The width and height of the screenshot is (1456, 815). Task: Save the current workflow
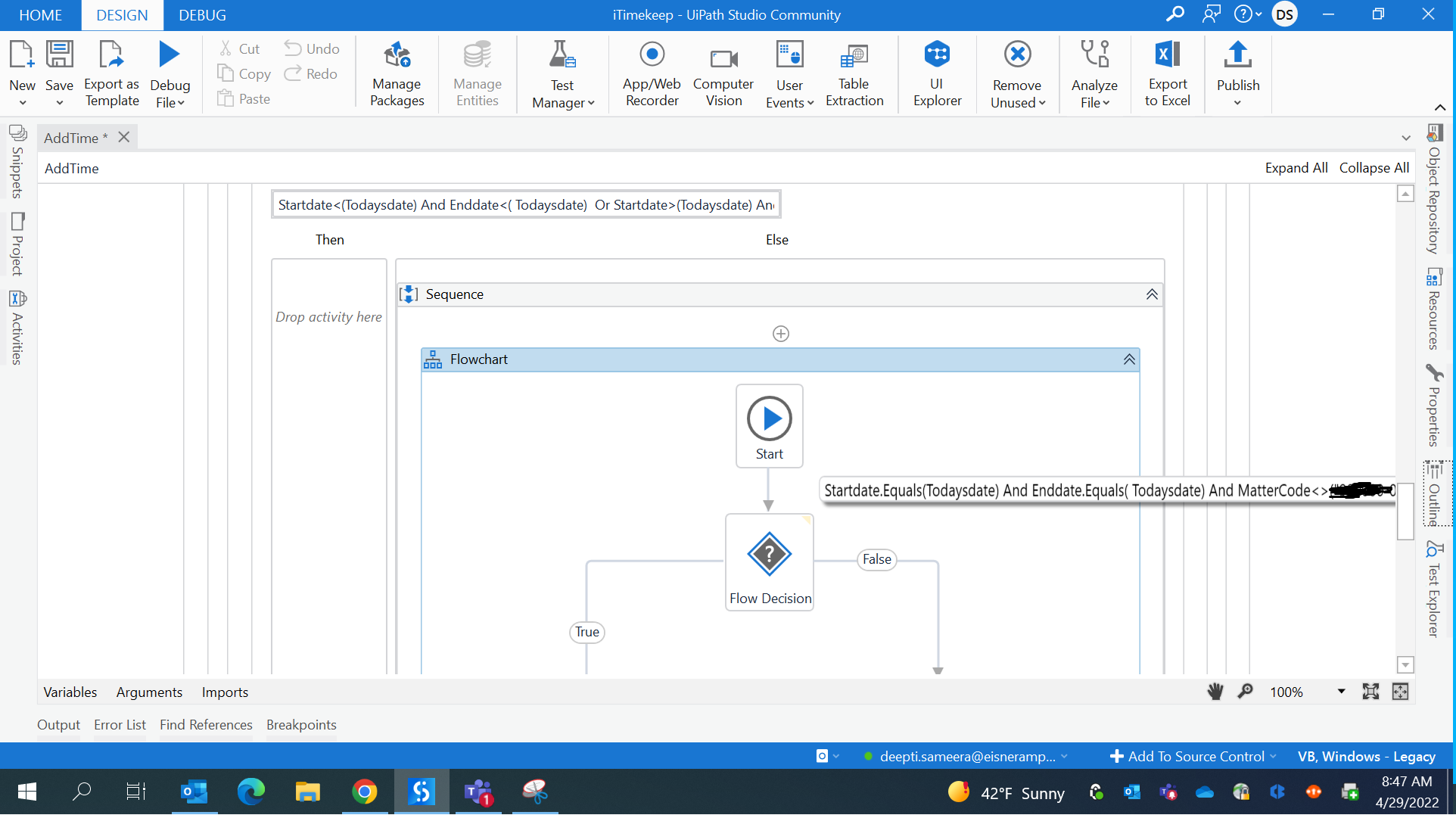[x=59, y=64]
